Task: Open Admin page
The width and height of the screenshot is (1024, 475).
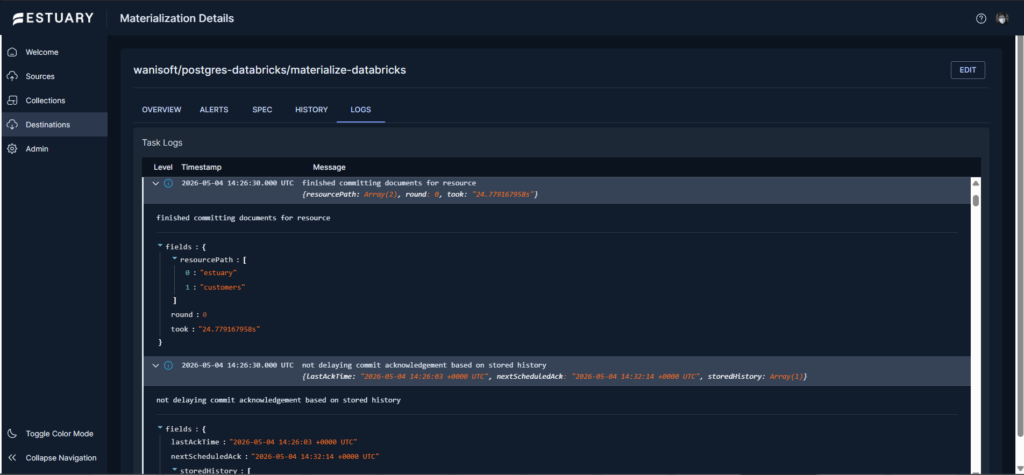Action: coord(37,149)
